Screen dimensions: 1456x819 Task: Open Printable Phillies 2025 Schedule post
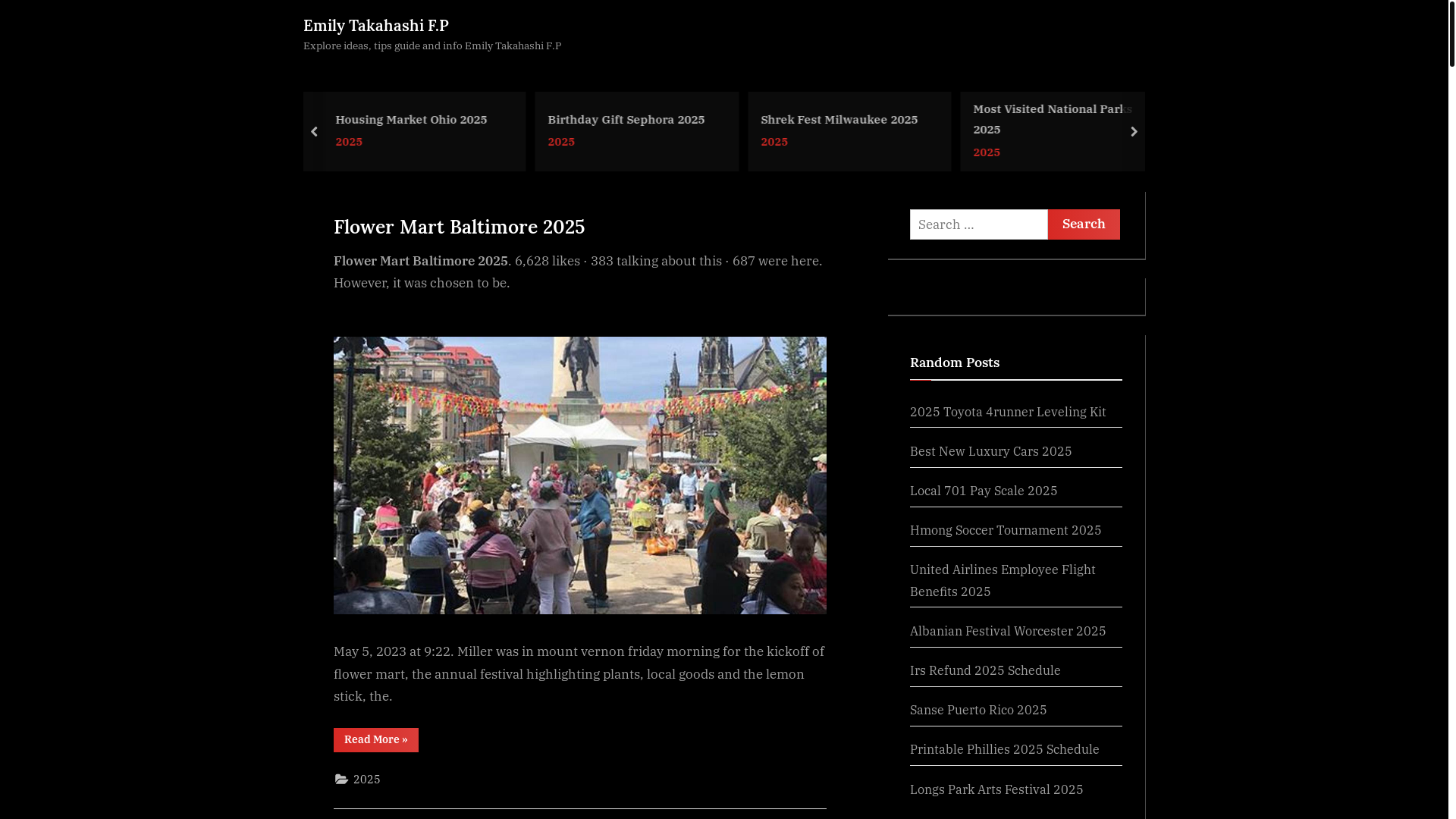pyautogui.click(x=1004, y=749)
